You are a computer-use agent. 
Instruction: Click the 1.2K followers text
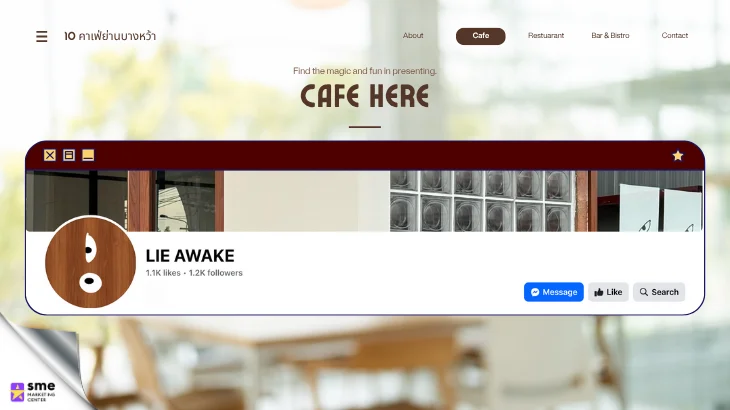[216, 273]
